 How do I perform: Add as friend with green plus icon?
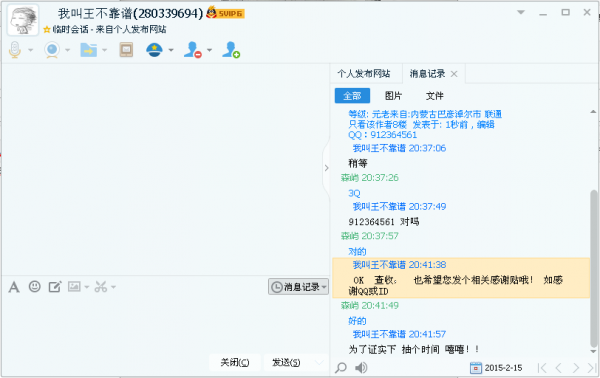(231, 50)
